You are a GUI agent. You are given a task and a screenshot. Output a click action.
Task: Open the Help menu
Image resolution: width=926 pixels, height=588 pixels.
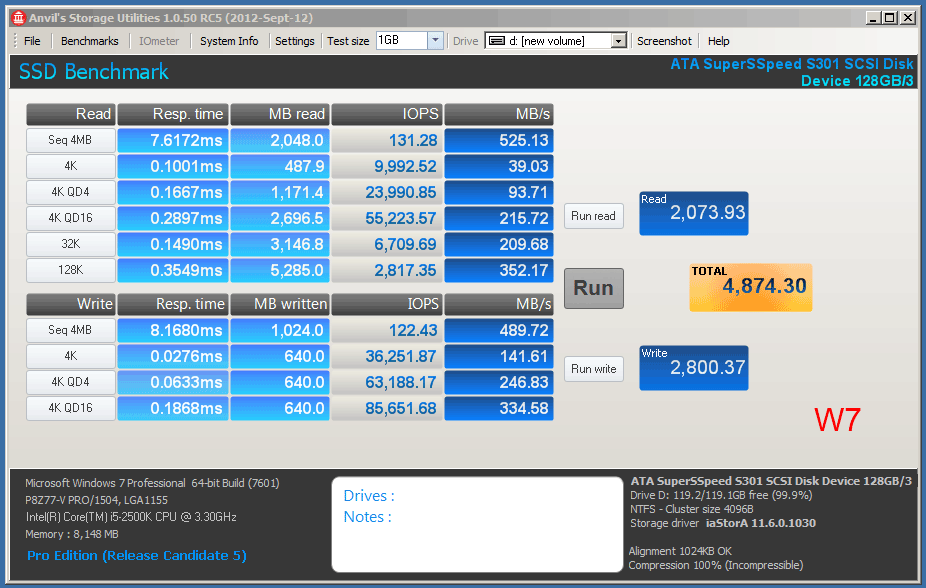tap(718, 41)
